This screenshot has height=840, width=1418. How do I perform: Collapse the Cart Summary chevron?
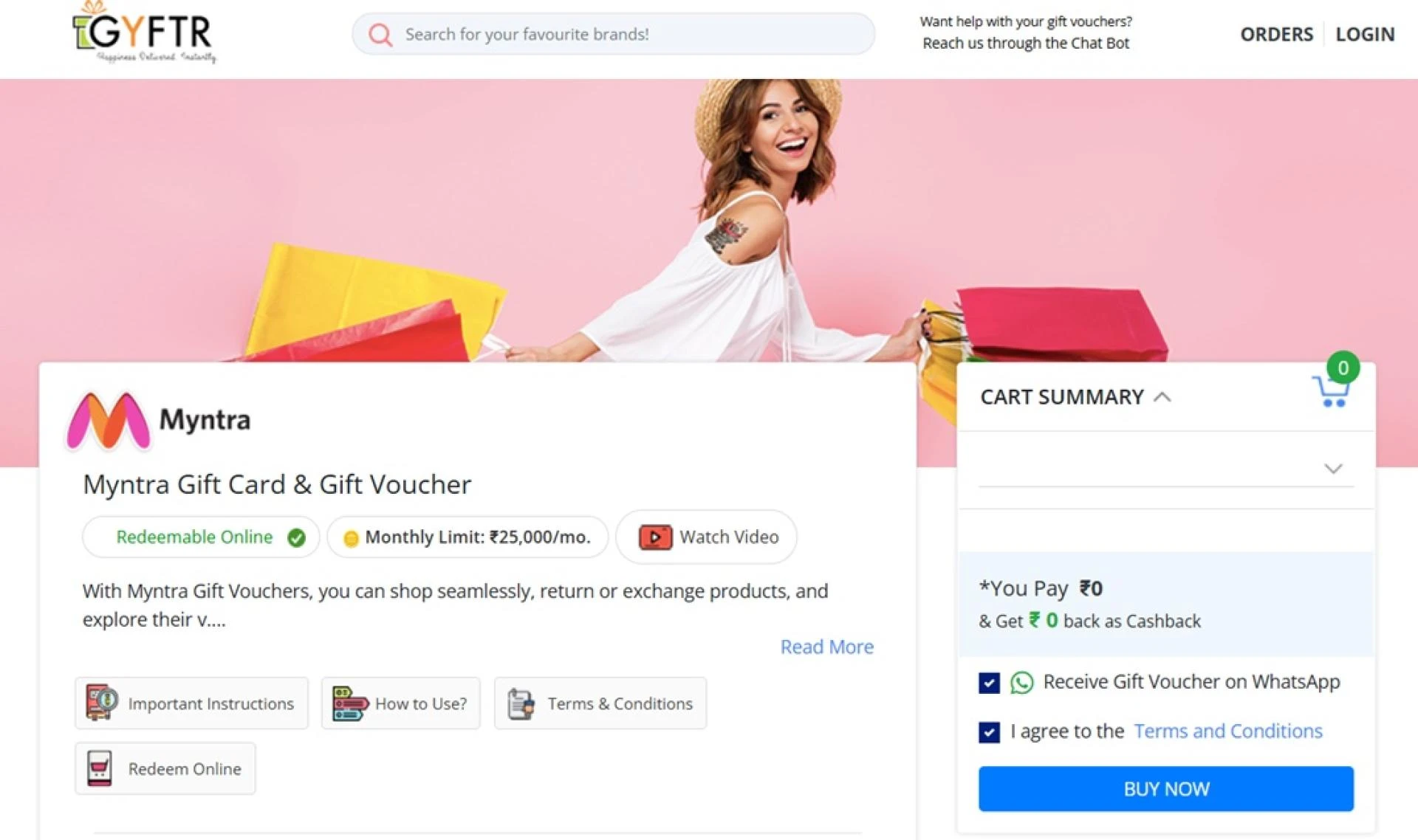[x=1162, y=397]
